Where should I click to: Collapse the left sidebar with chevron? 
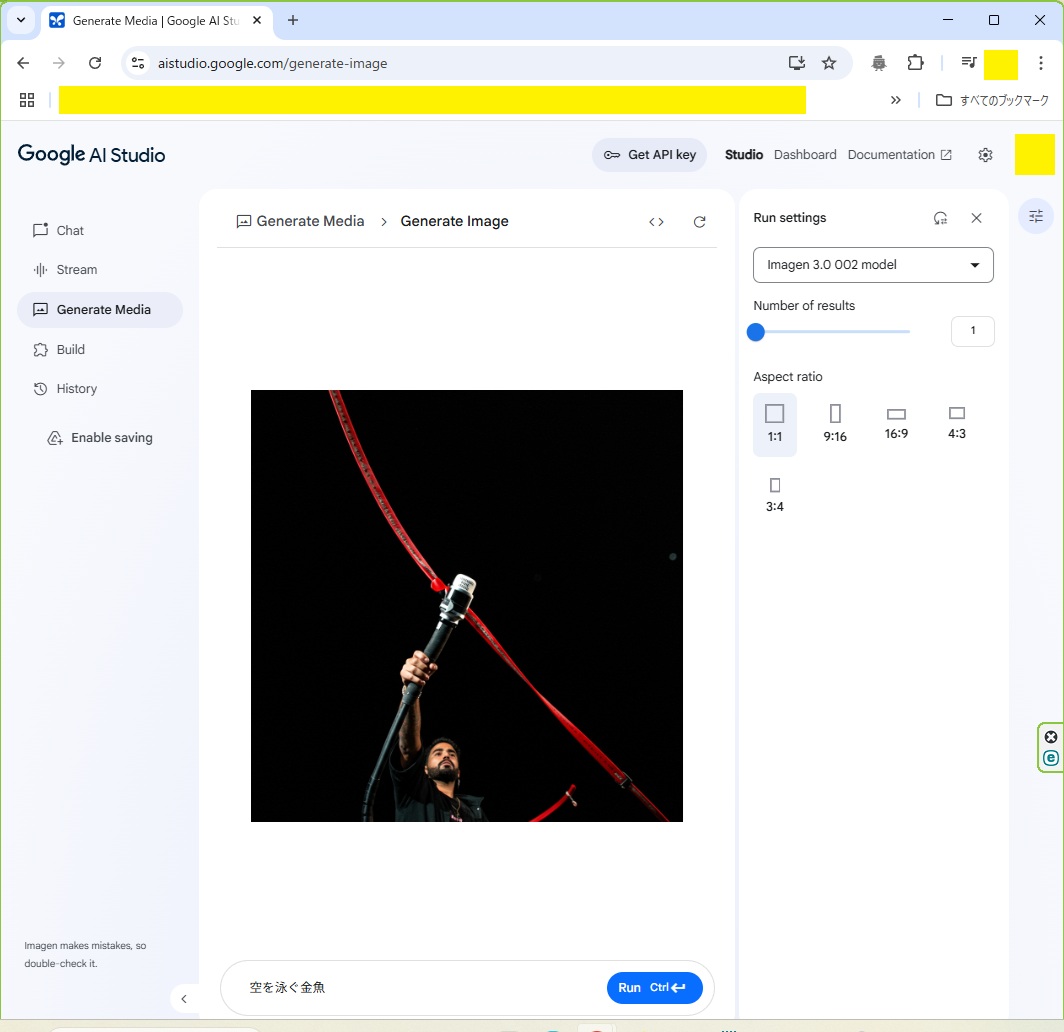184,999
